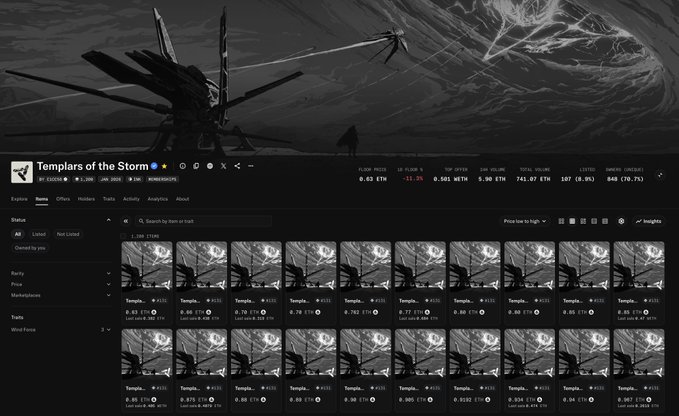Select the Not Listed status filter

[68, 234]
